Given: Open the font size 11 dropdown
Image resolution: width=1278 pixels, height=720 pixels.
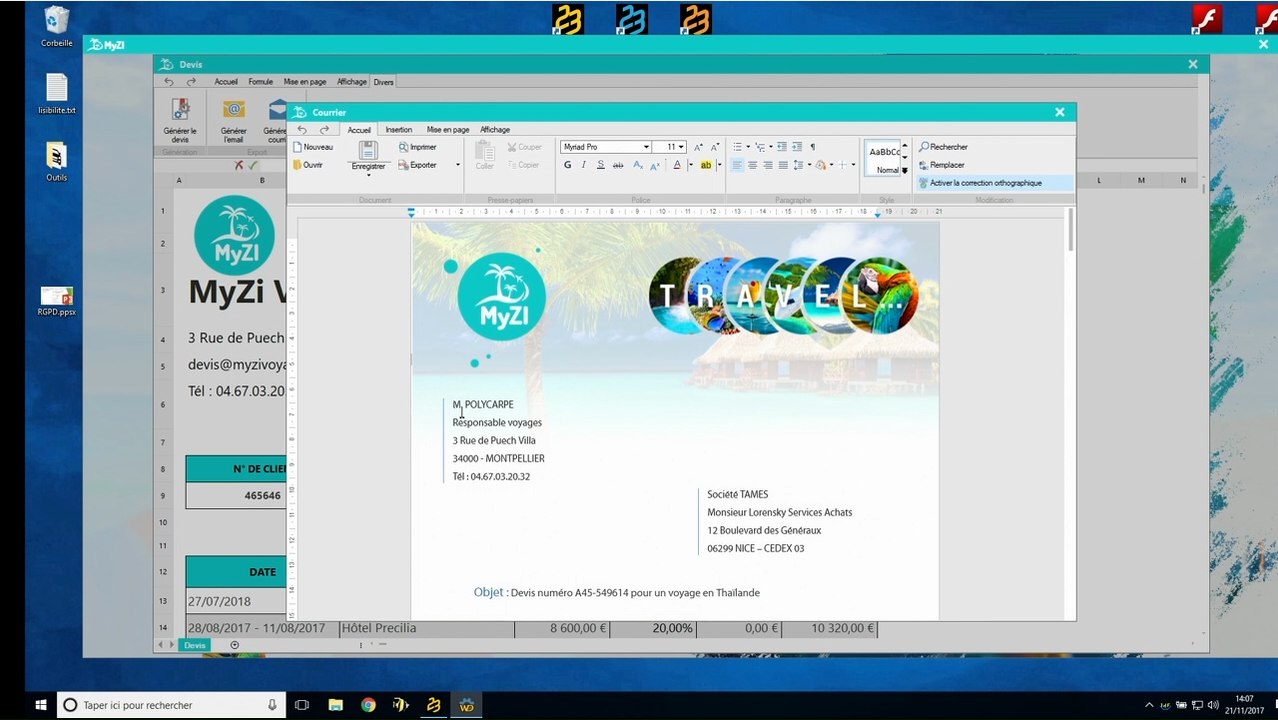Looking at the screenshot, I should tap(681, 147).
